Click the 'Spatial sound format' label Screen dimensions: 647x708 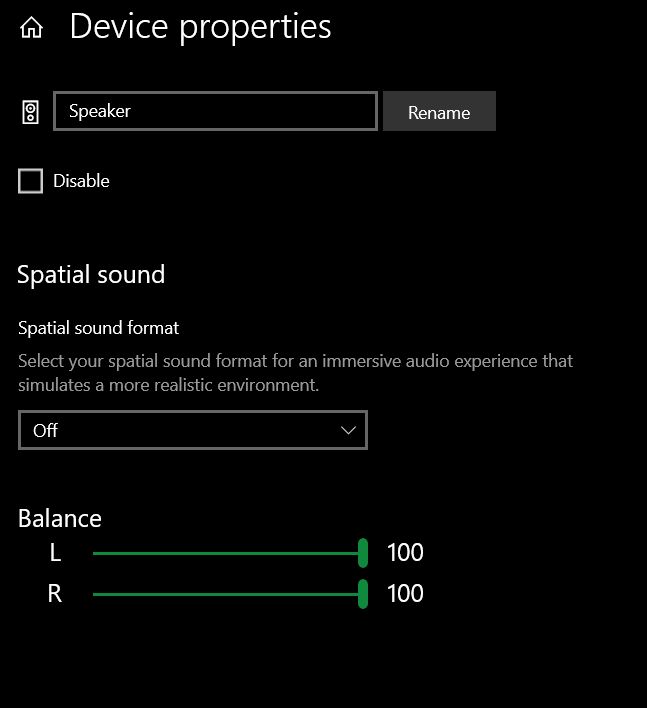98,328
